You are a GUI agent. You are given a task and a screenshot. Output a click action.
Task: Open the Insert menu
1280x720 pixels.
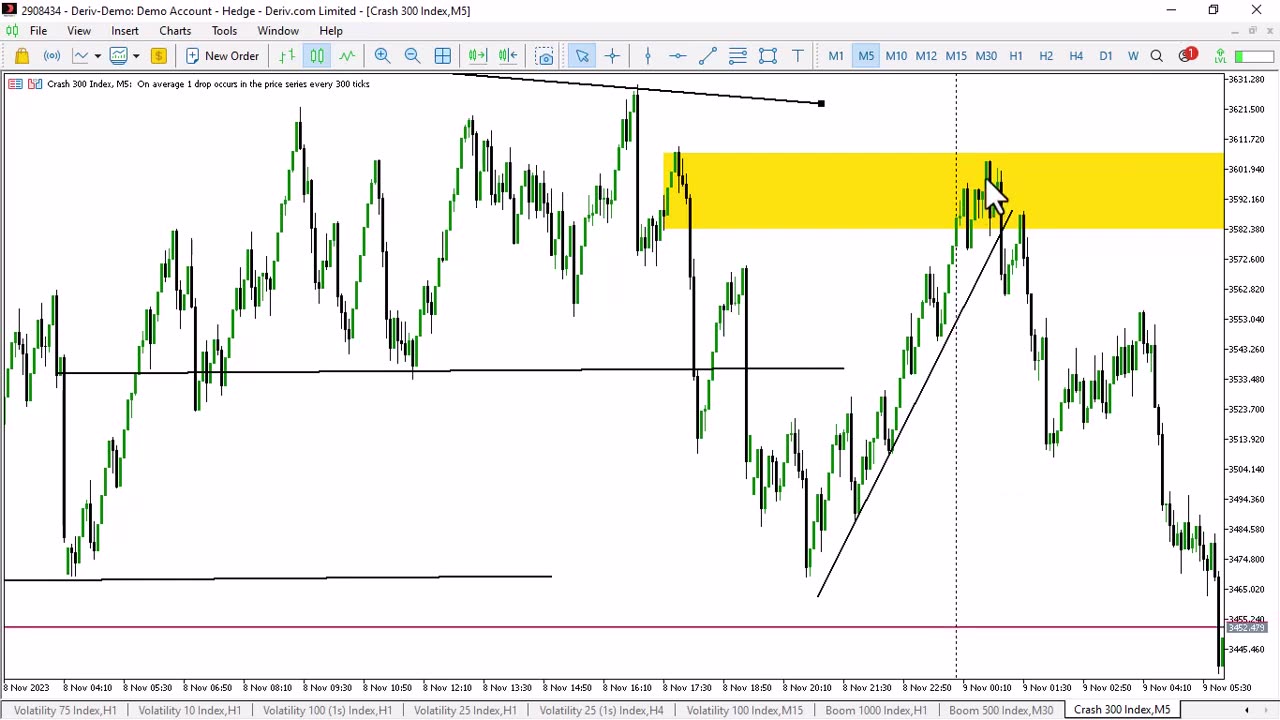125,31
